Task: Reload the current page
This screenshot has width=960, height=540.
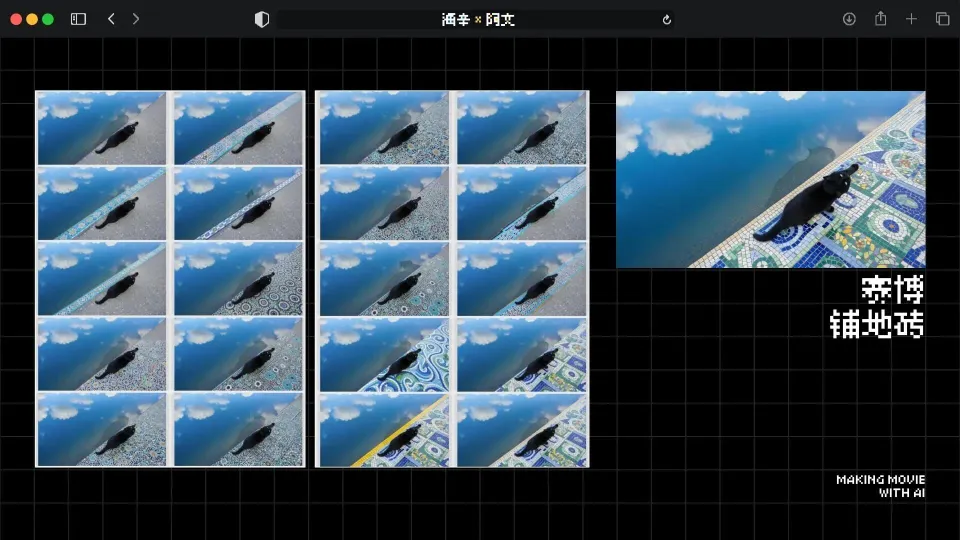Action: pyautogui.click(x=667, y=19)
